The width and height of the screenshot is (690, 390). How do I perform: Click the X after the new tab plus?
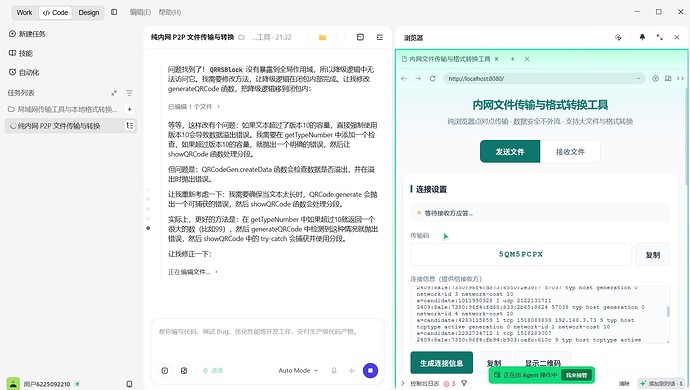527,59
